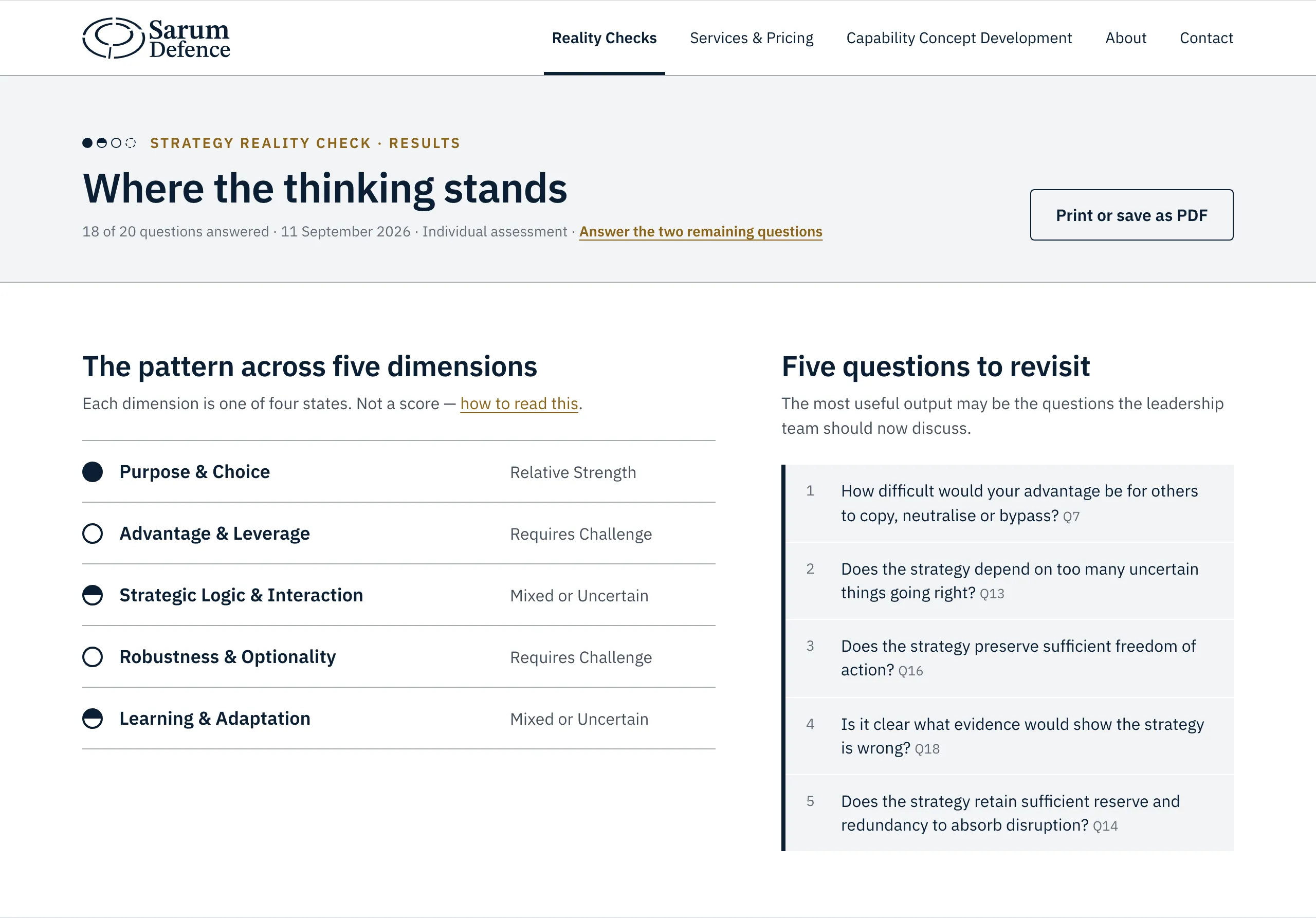Select question five about reserve and redundancy
The width and height of the screenshot is (1316, 918).
point(1009,814)
